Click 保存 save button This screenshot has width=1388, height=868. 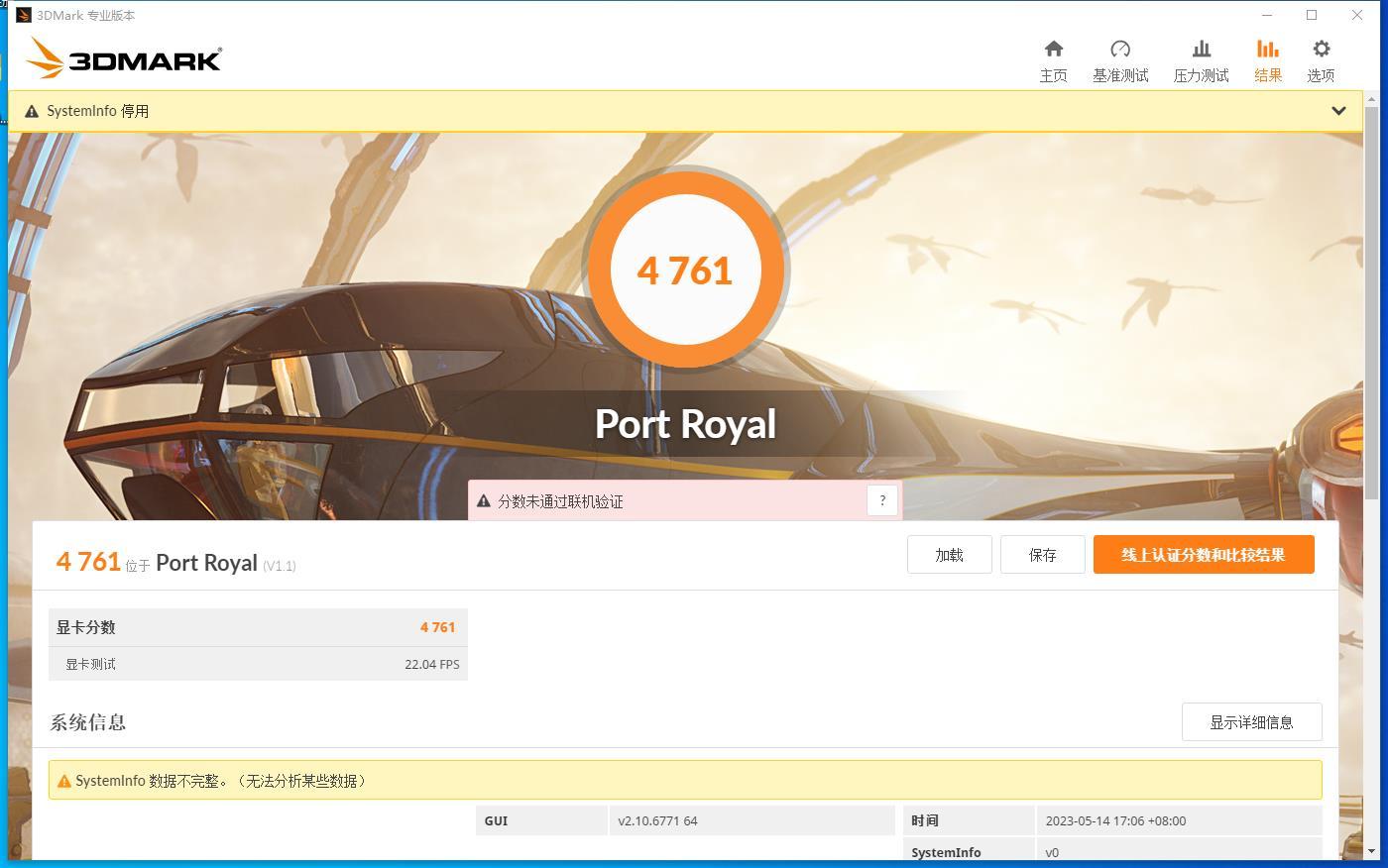pos(1042,555)
